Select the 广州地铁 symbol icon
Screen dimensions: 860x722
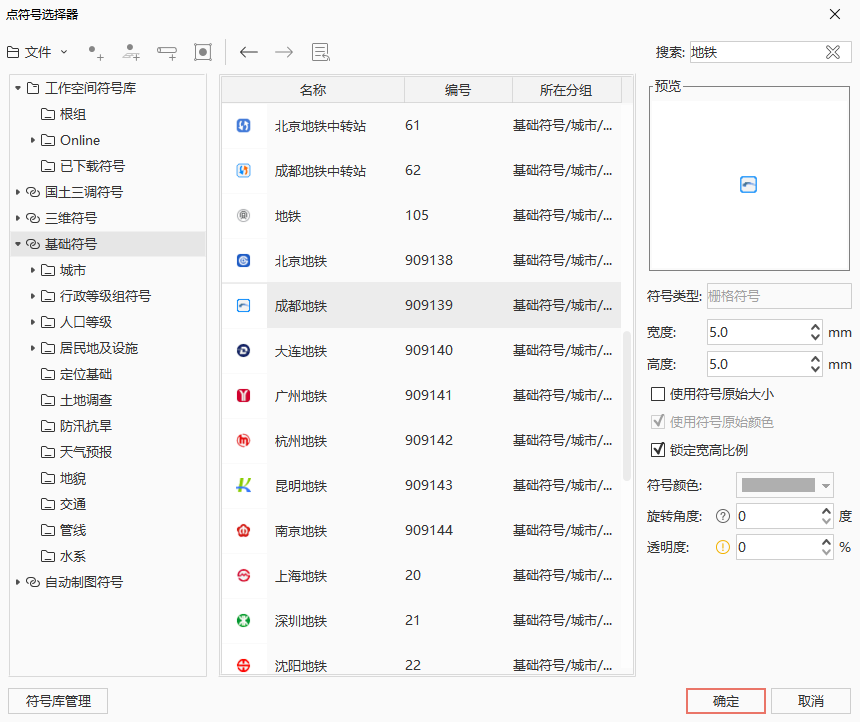tap(243, 396)
